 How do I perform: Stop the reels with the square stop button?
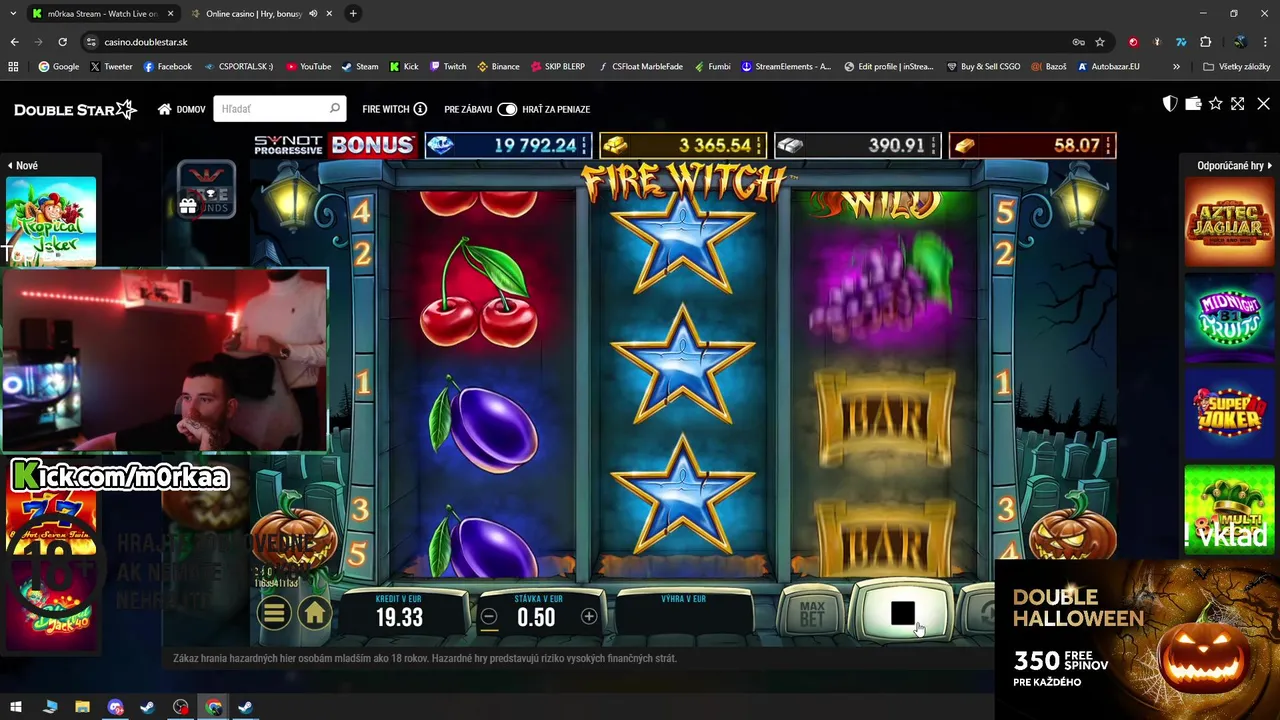[x=902, y=613]
